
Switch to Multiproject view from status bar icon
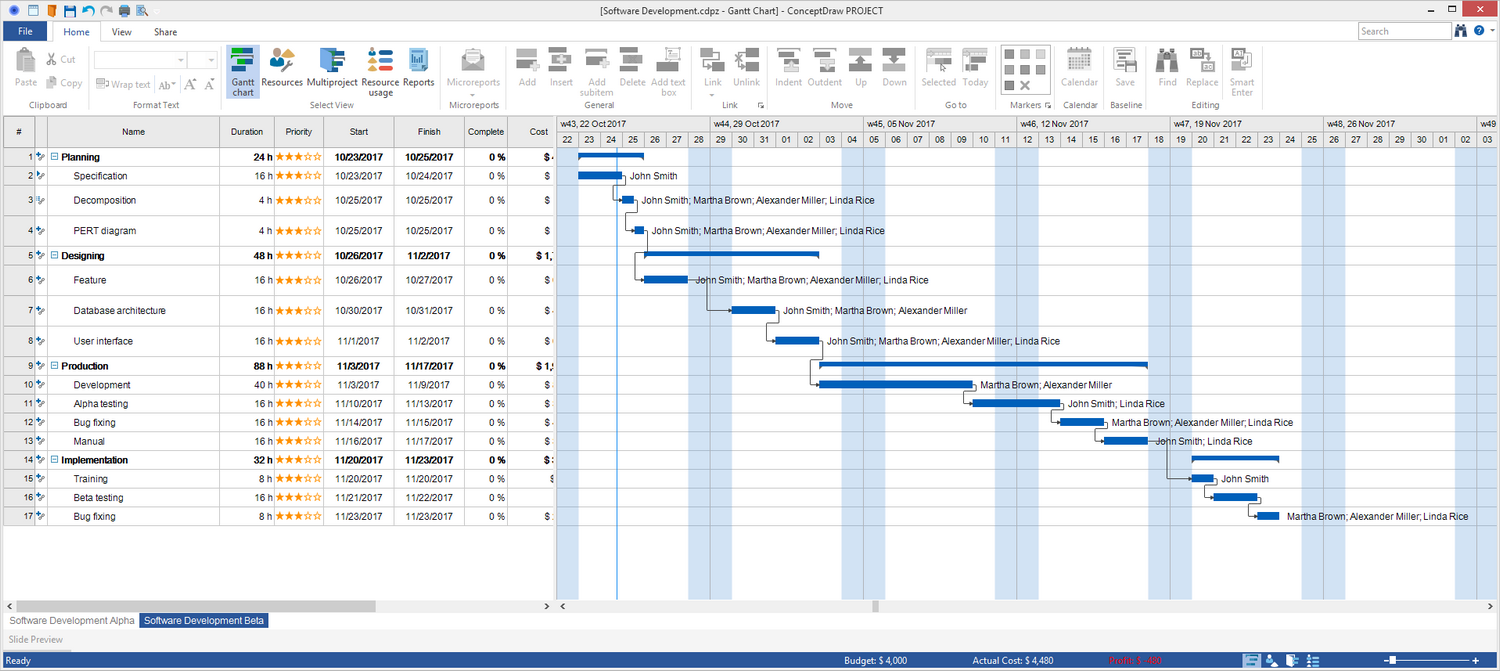click(1292, 660)
